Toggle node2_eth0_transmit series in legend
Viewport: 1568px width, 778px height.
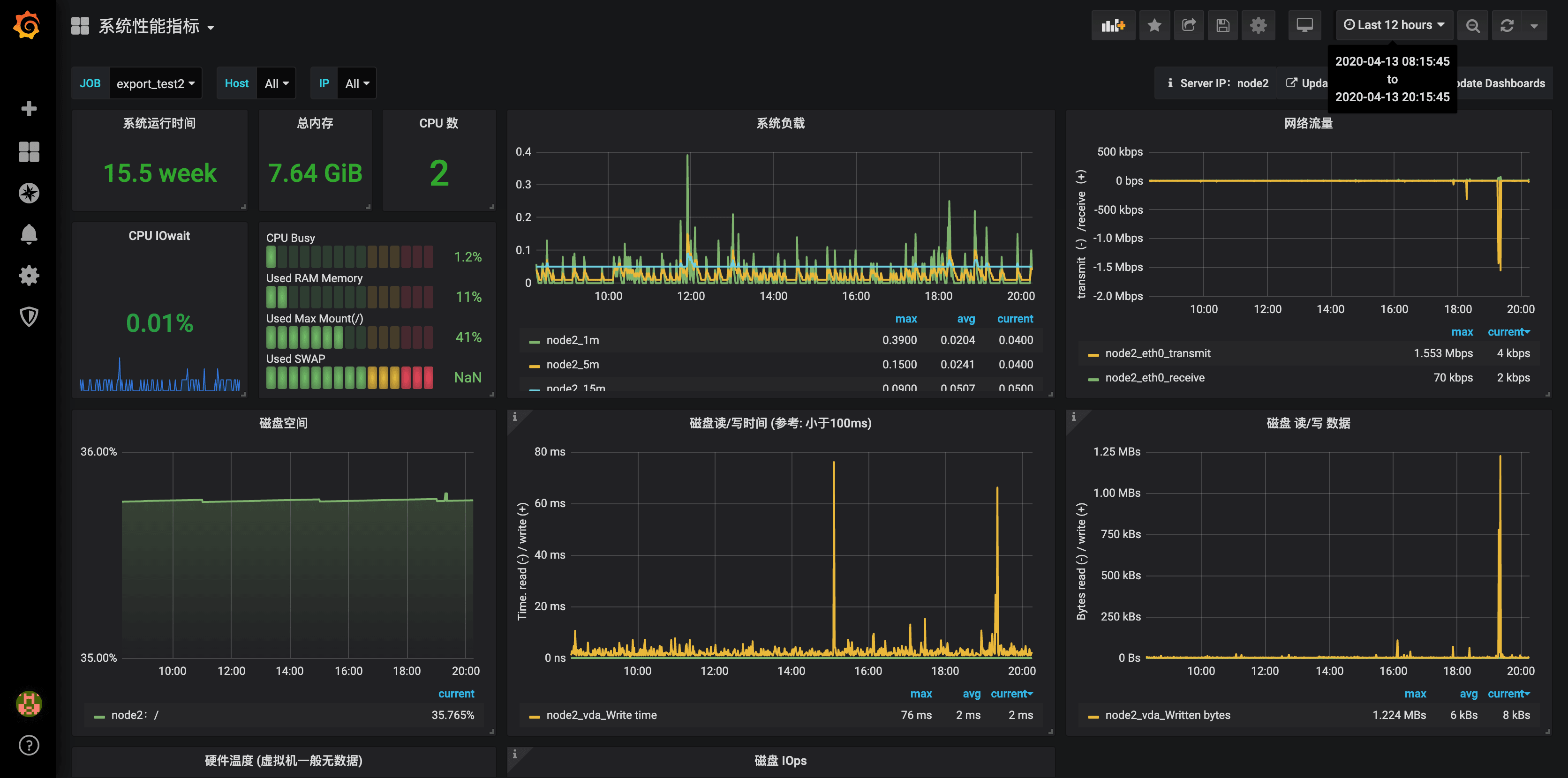click(1158, 353)
